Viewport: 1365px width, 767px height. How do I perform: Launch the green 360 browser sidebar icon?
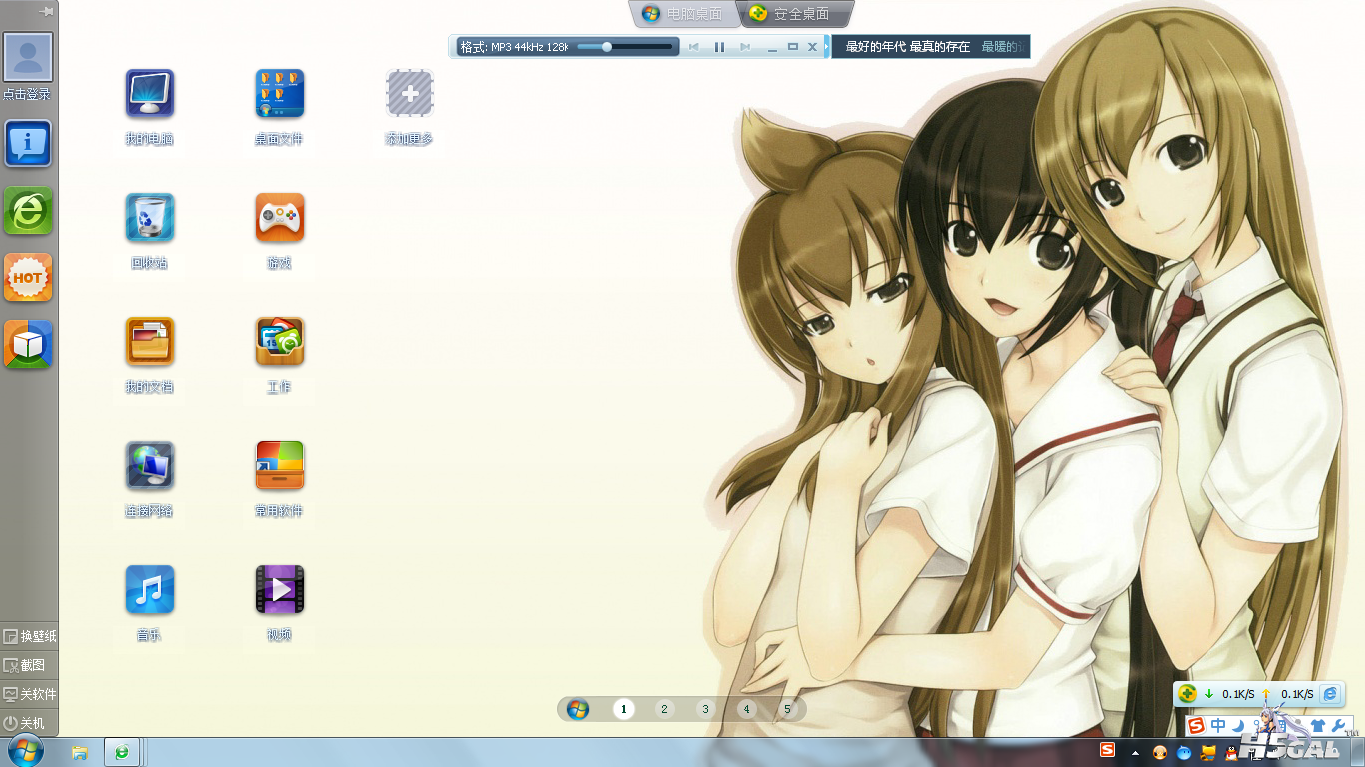(x=28, y=211)
